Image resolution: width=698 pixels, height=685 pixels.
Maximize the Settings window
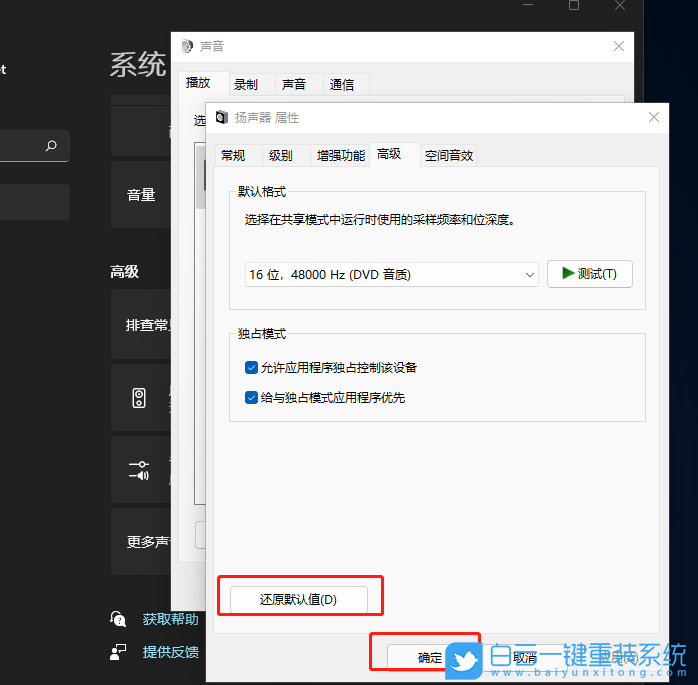[x=574, y=5]
